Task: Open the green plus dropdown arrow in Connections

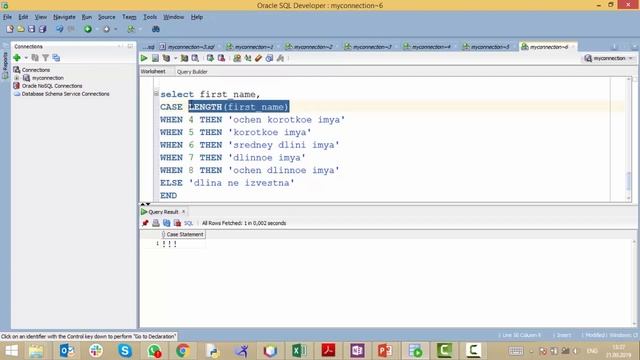Action: click(x=26, y=58)
